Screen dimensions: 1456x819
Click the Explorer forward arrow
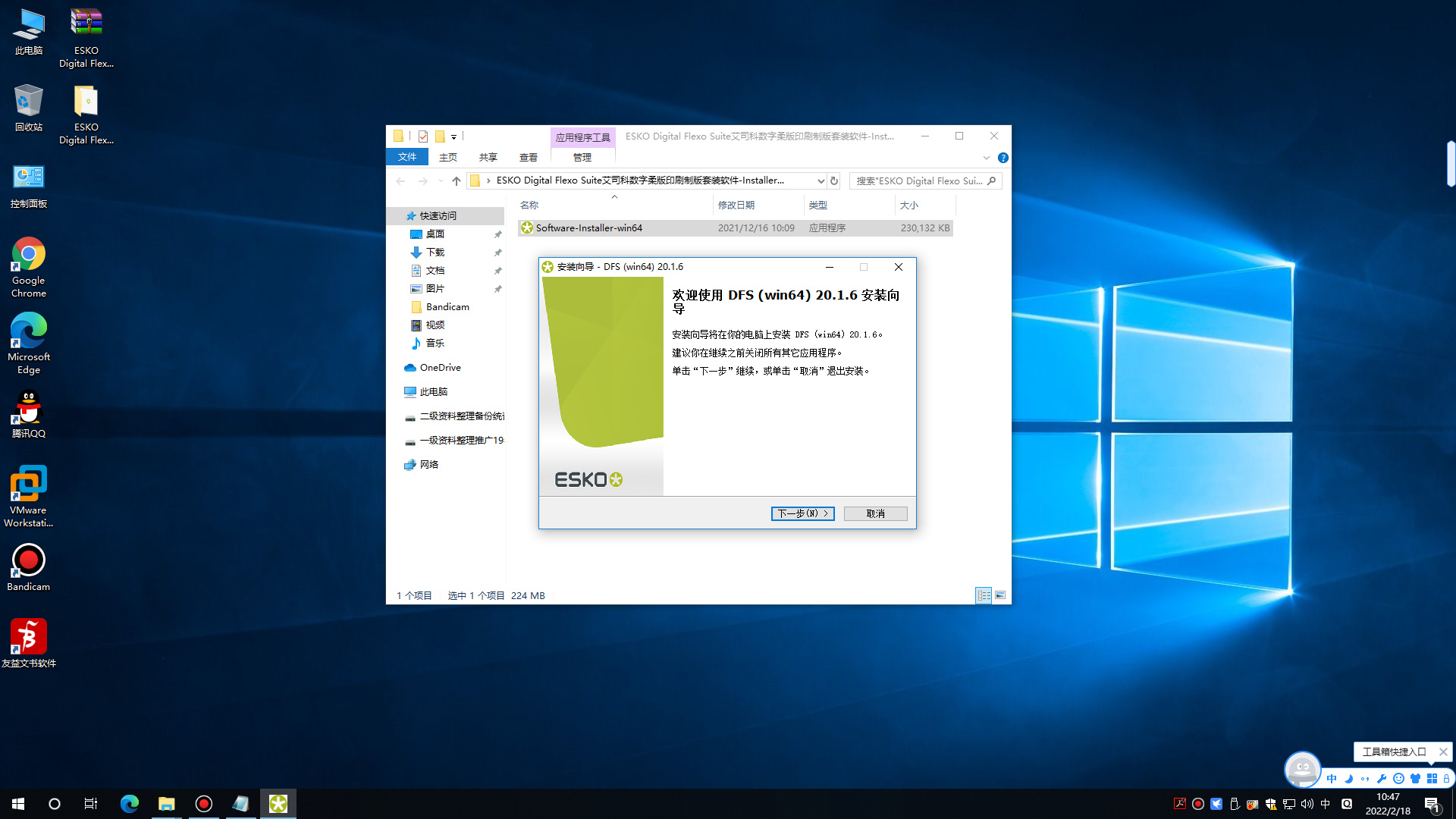tap(423, 180)
